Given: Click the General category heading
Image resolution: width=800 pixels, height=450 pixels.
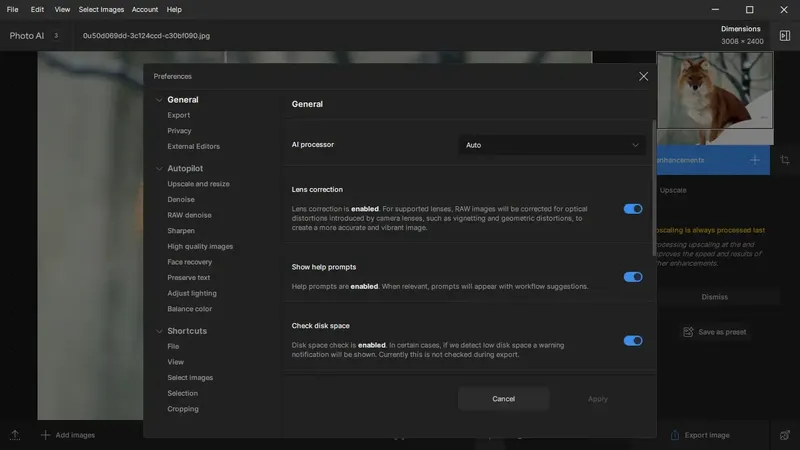Looking at the screenshot, I should pyautogui.click(x=183, y=100).
